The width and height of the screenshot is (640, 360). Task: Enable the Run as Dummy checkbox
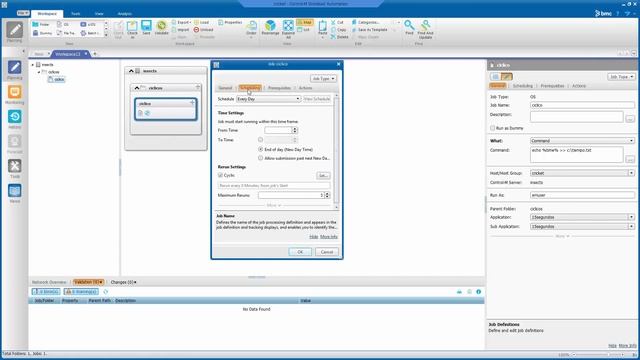click(493, 128)
